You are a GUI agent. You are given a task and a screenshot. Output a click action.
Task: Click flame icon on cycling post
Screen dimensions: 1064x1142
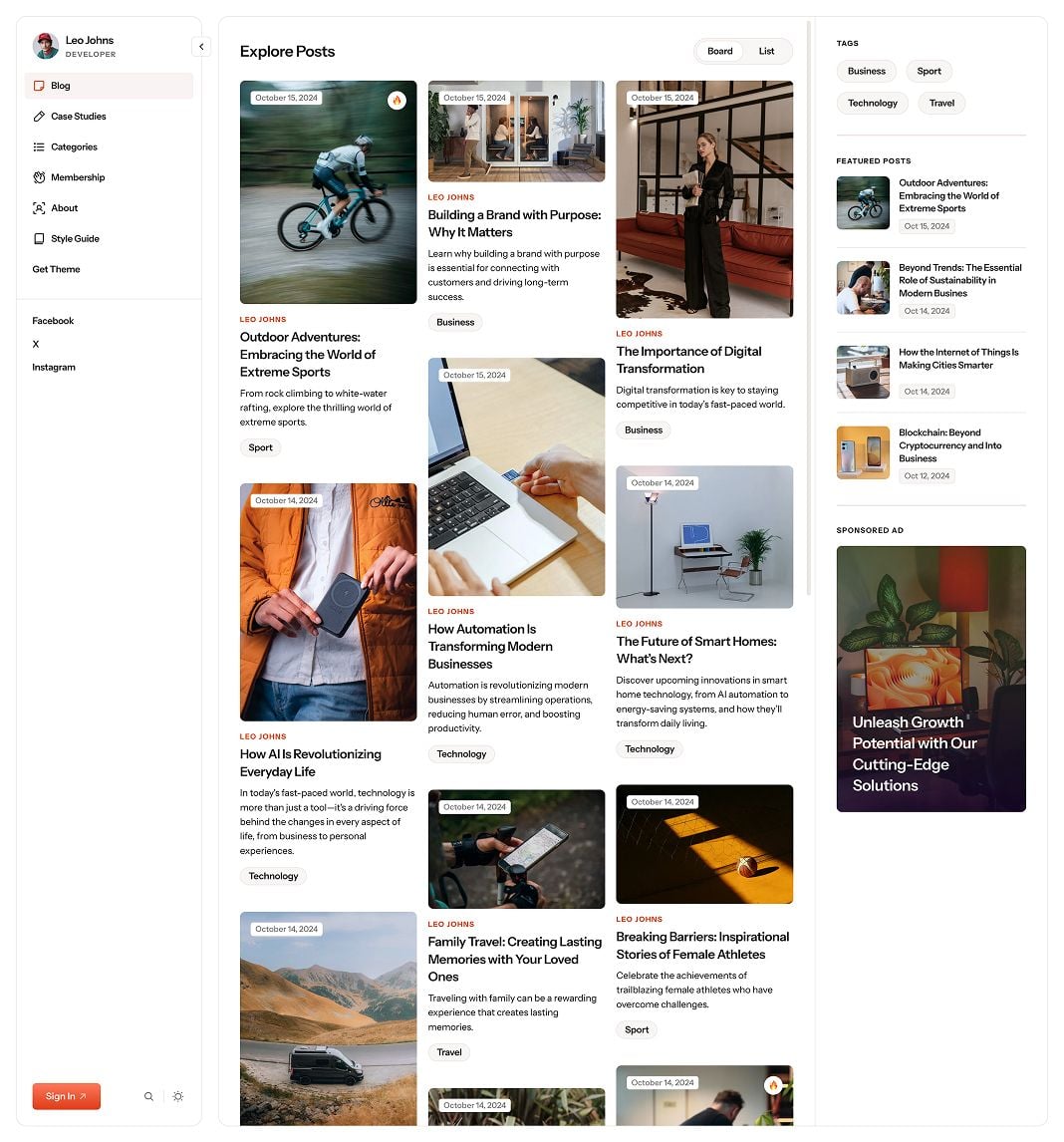[x=397, y=101]
